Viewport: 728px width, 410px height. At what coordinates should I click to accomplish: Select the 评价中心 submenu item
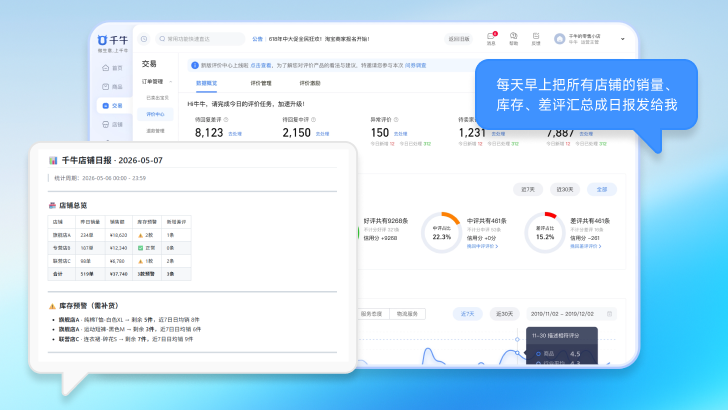155,114
